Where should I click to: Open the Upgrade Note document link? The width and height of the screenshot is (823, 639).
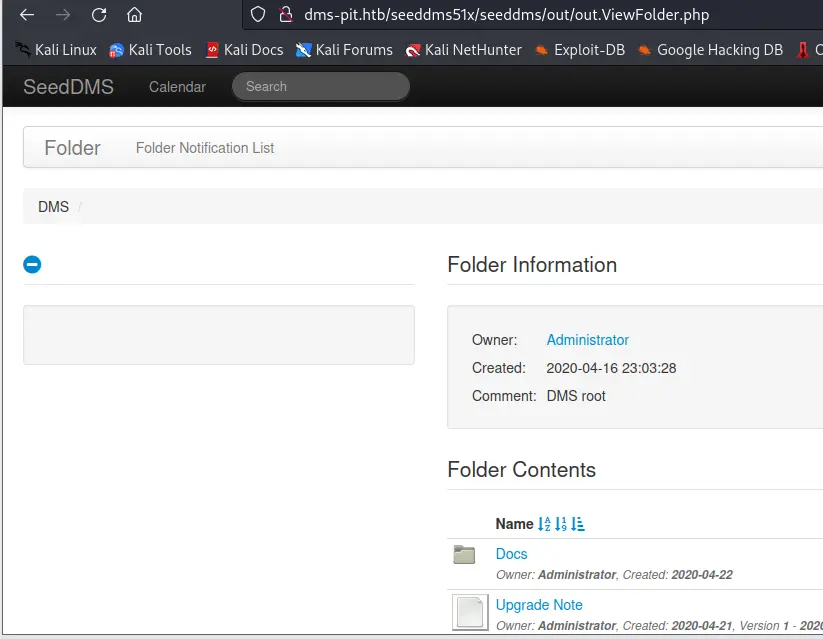point(539,605)
